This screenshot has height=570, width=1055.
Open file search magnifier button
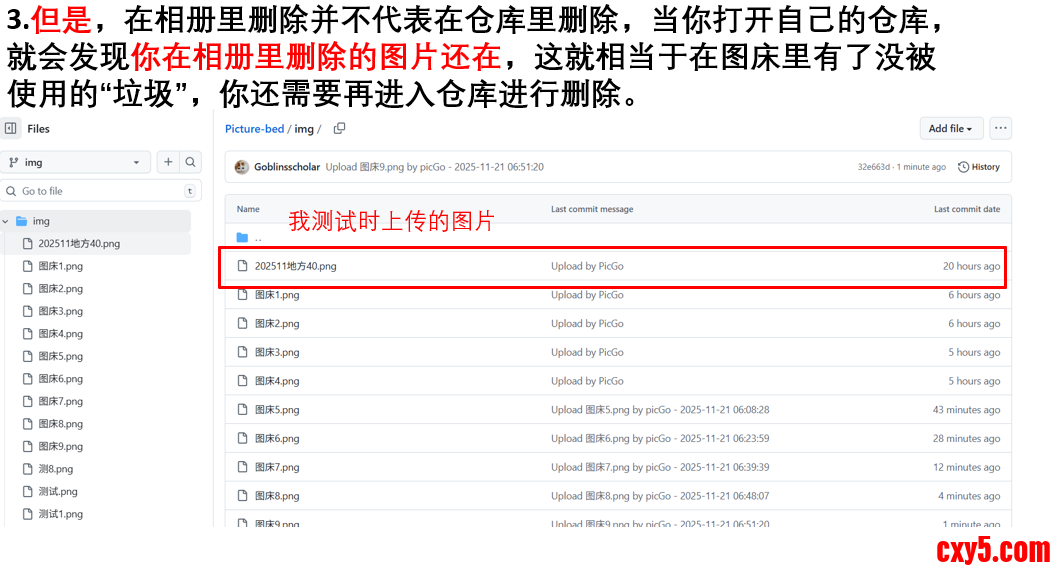(190, 162)
